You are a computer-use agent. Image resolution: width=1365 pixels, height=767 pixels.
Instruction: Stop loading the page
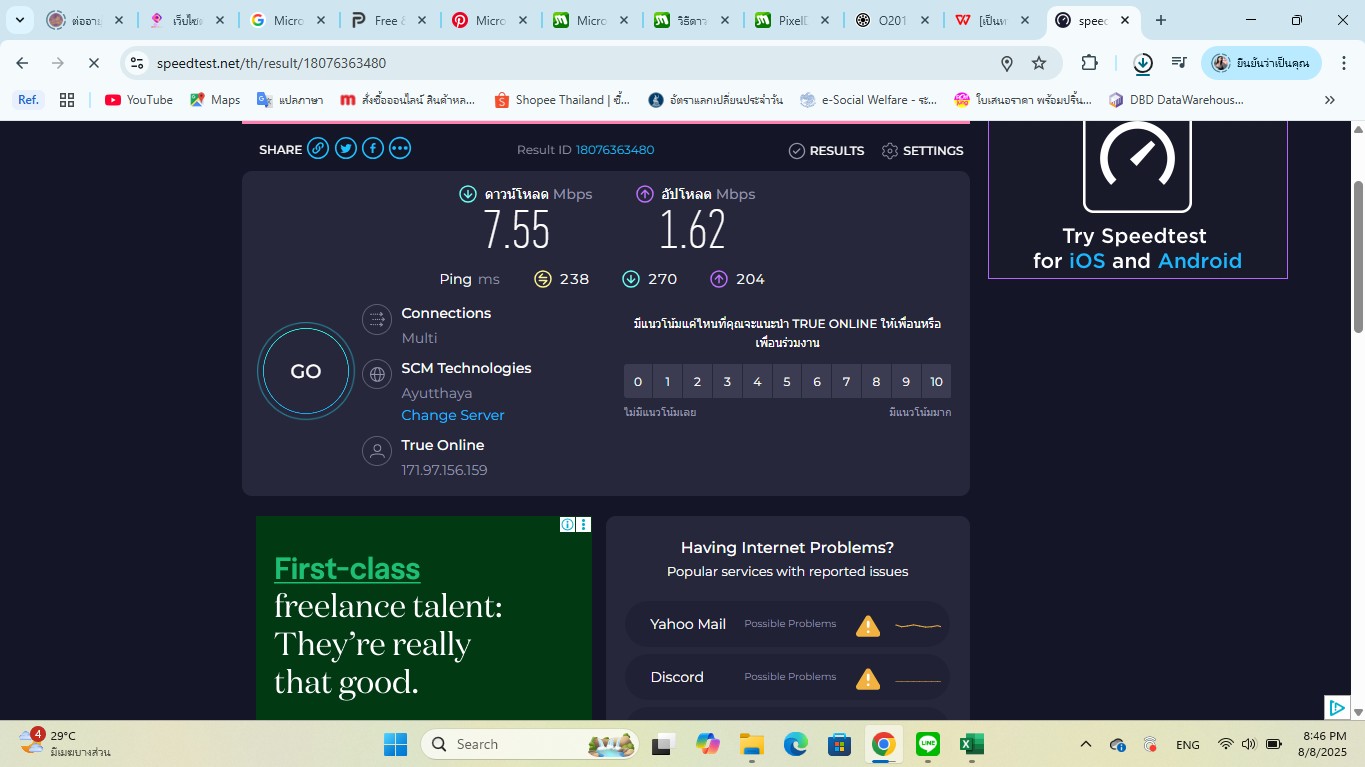tap(93, 63)
